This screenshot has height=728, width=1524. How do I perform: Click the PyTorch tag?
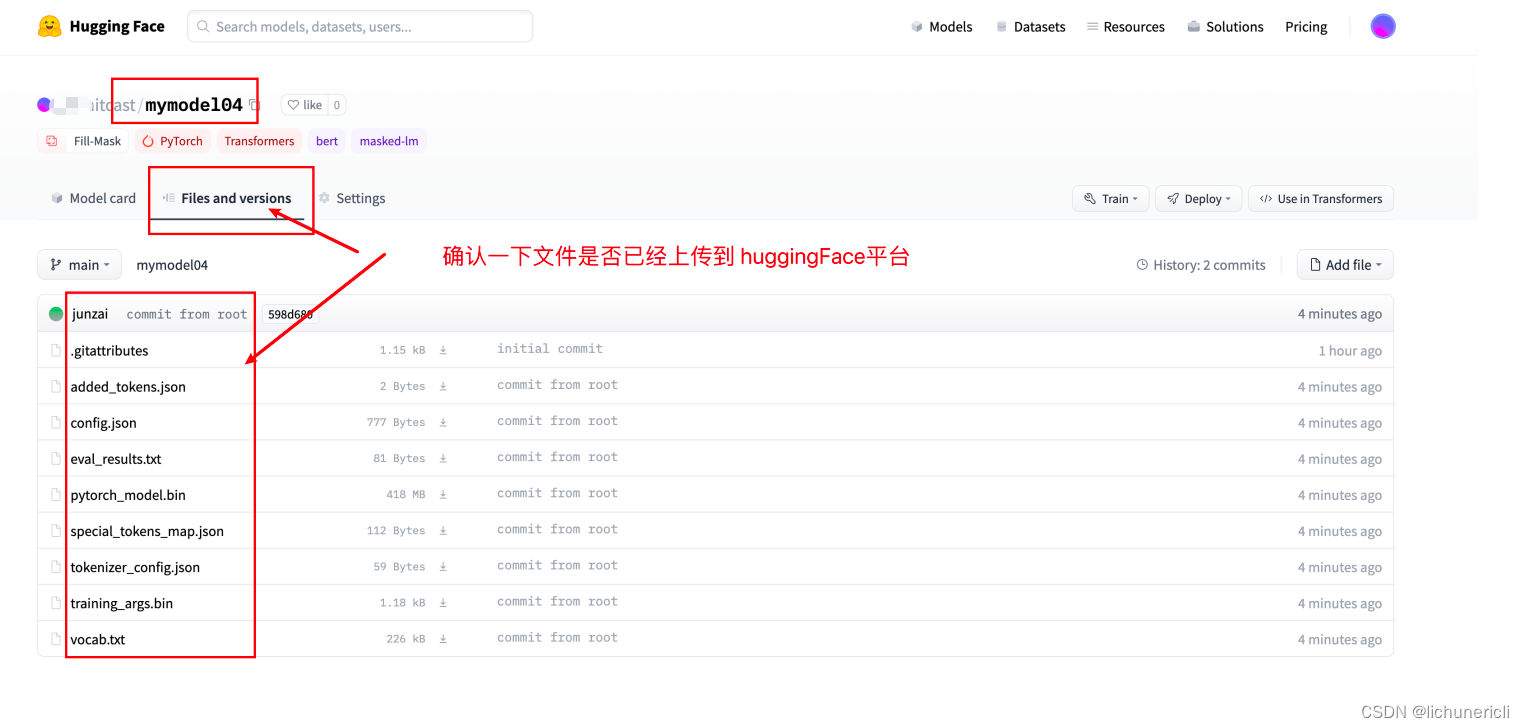point(173,141)
